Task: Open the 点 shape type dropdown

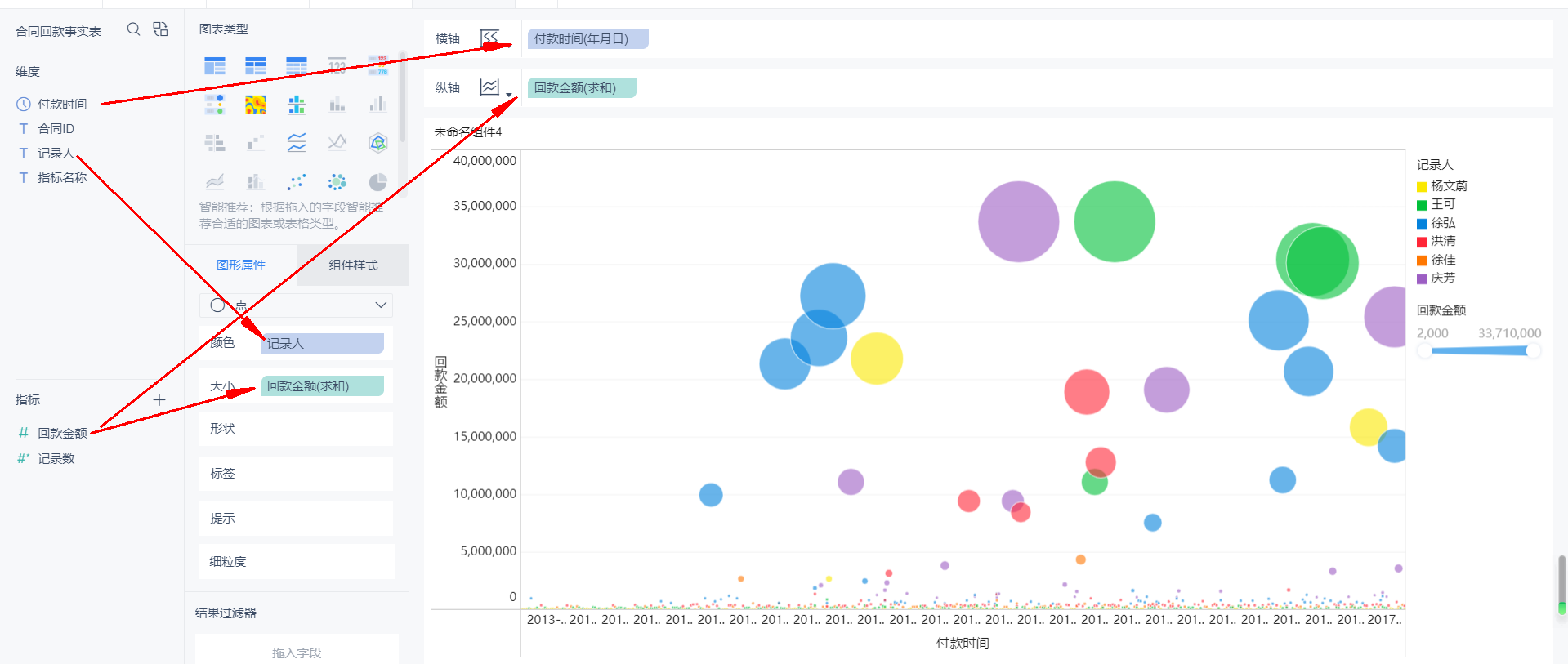Action: [x=296, y=305]
